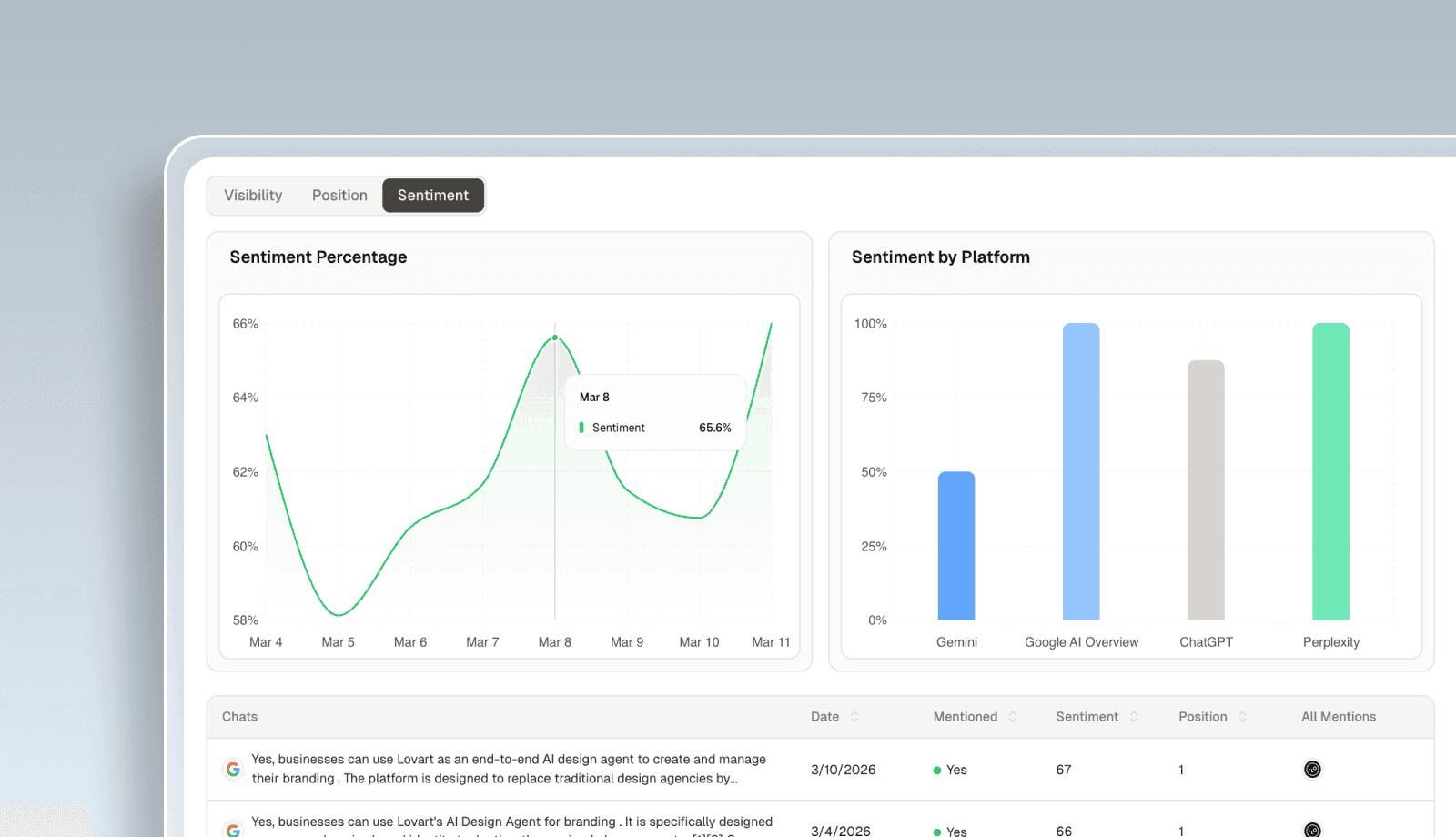This screenshot has width=1456, height=837.
Task: Click the date 3/10/2026 cell
Action: pos(844,770)
